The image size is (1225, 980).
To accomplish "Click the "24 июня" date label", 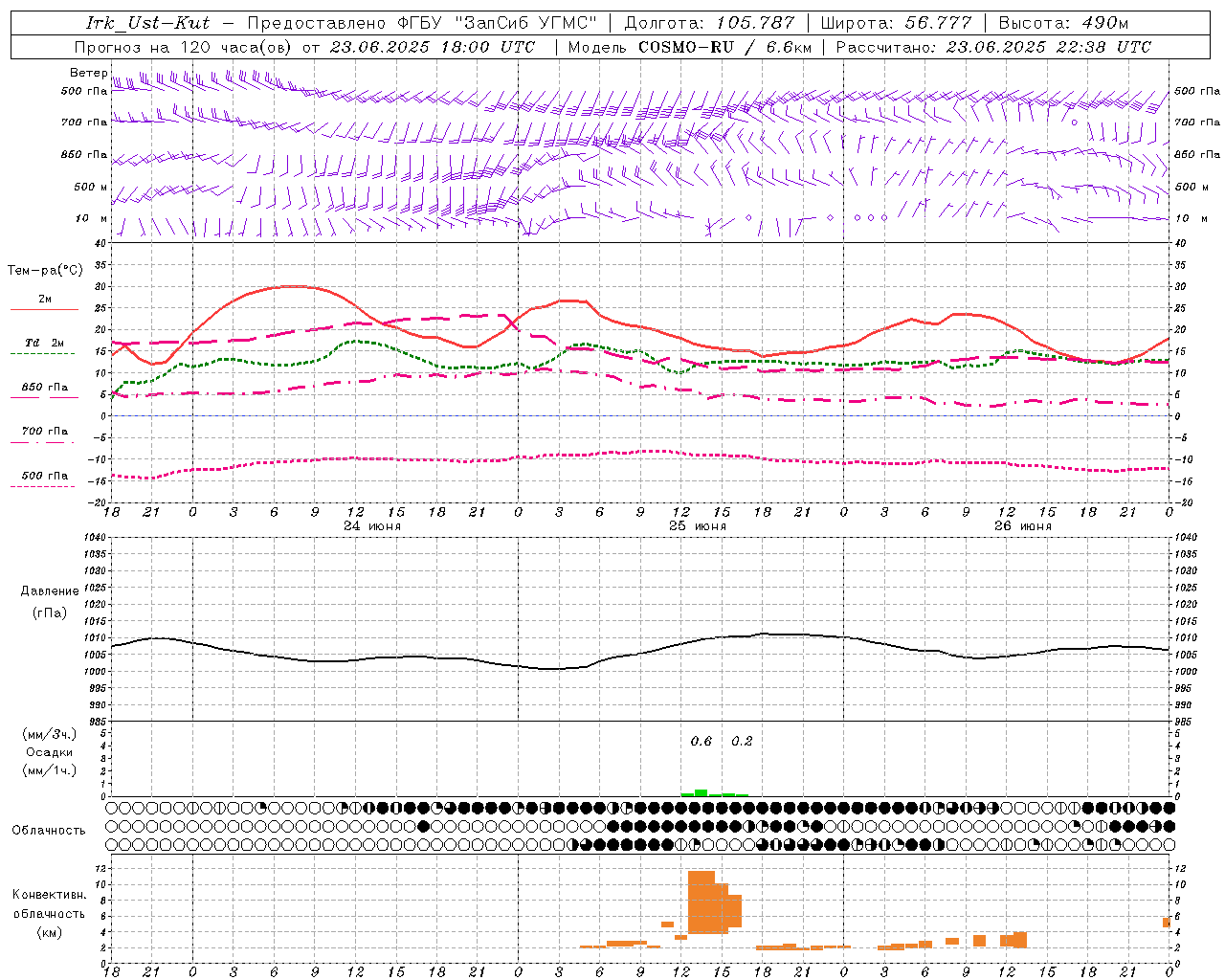I will (x=372, y=526).
